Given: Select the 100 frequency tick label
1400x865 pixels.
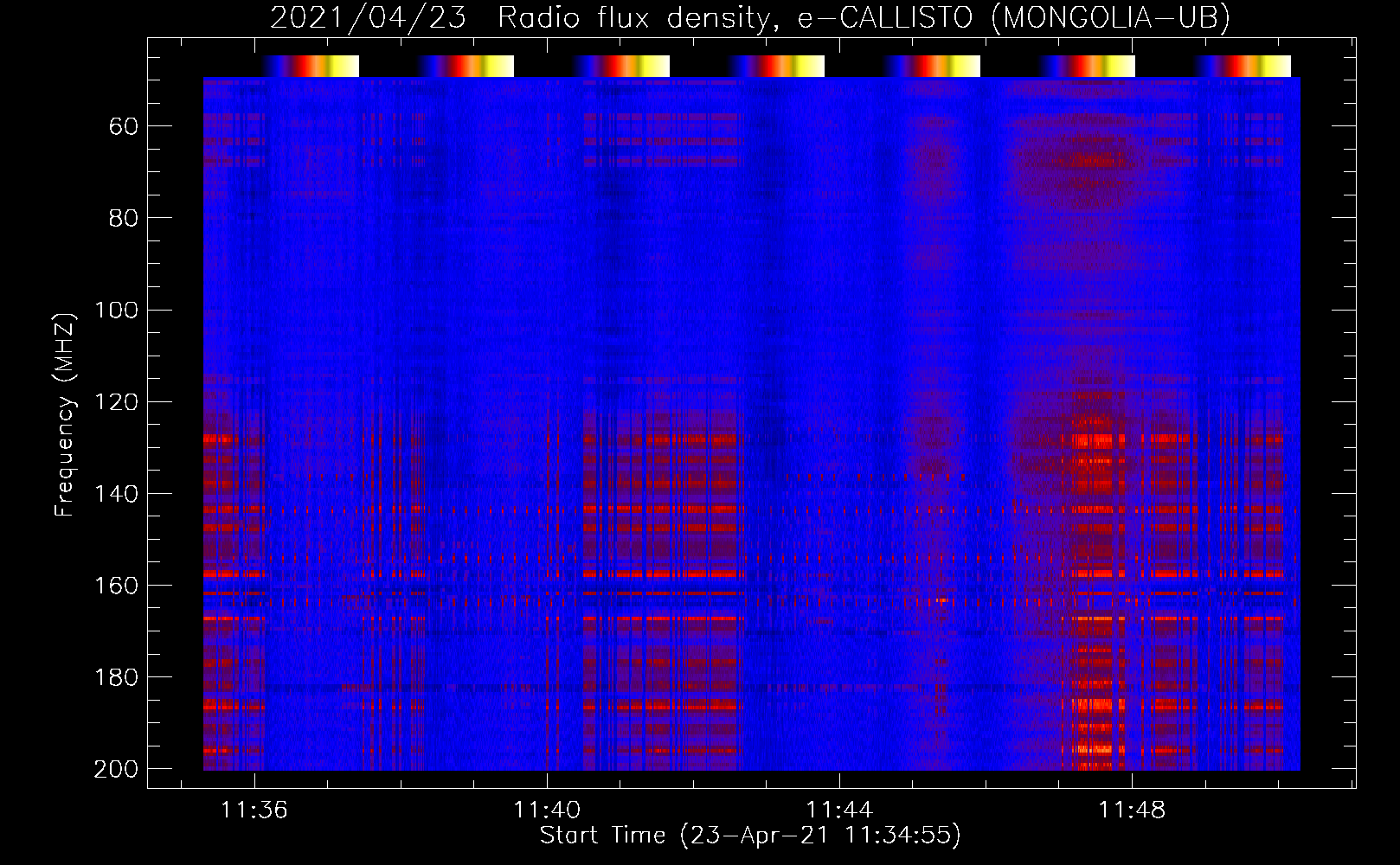Looking at the screenshot, I should 116,310.
